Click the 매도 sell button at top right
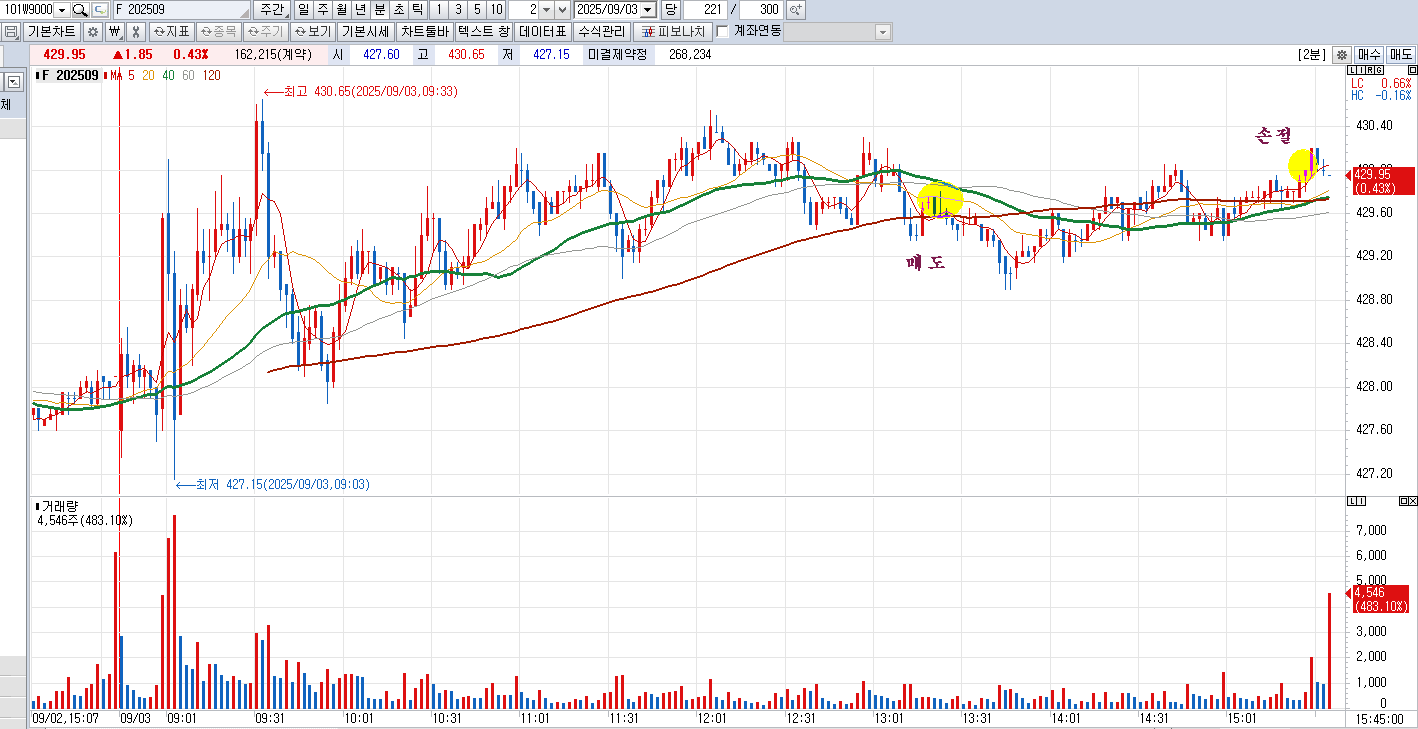The height and width of the screenshot is (729, 1418). click(1400, 55)
